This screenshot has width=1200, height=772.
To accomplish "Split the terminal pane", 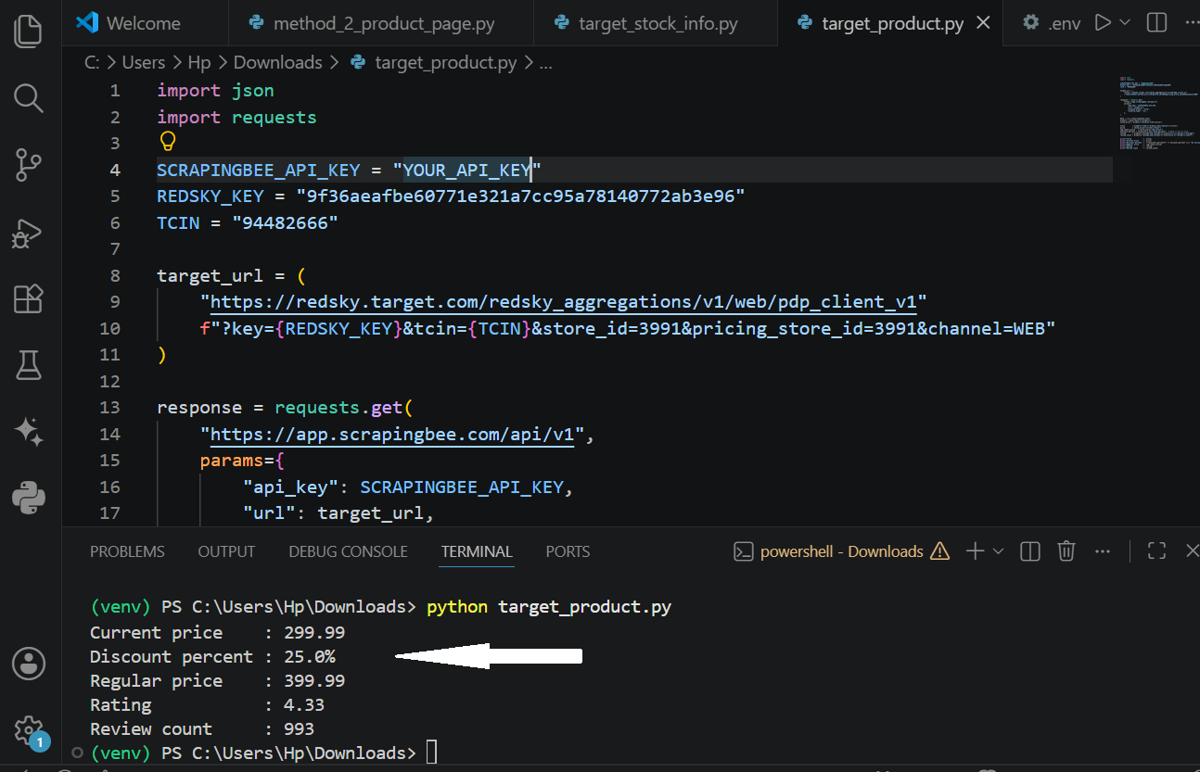I will click(x=1031, y=551).
